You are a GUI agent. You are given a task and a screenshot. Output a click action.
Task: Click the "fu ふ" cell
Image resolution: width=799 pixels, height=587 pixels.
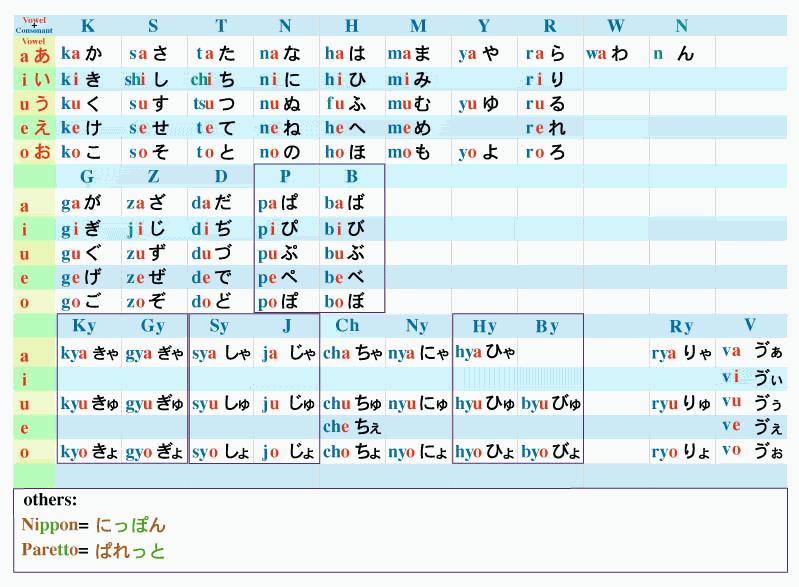coord(345,104)
